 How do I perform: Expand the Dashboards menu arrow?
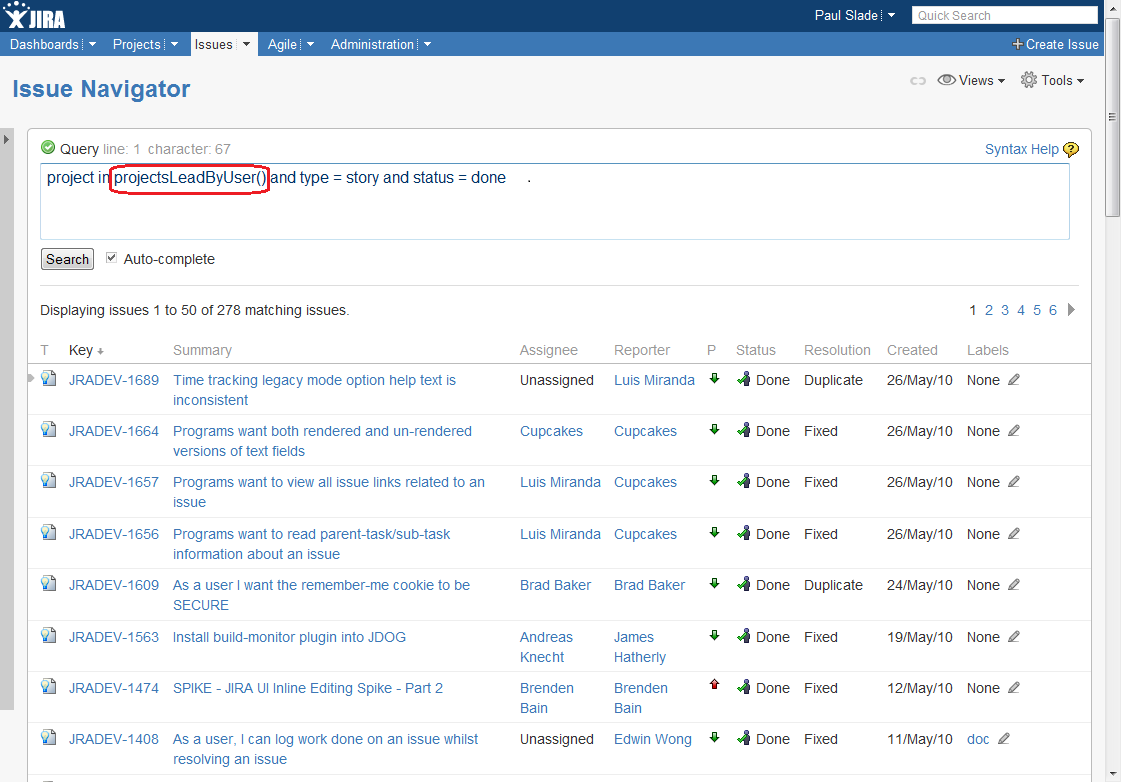point(92,44)
